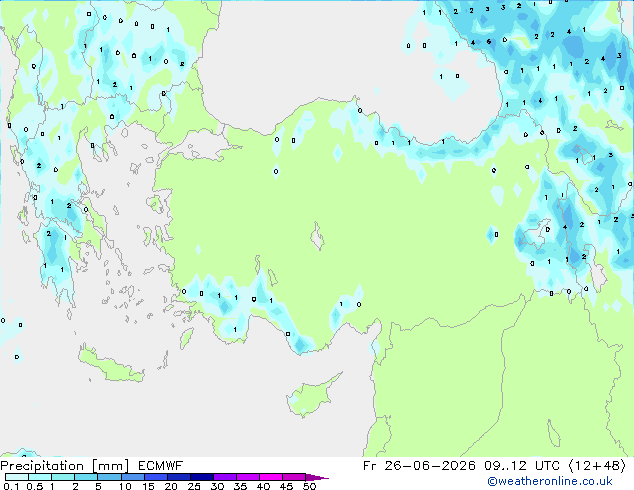Click the '(12+48)' forecast offset text
Screen dimensions: 634x490
tap(597, 466)
